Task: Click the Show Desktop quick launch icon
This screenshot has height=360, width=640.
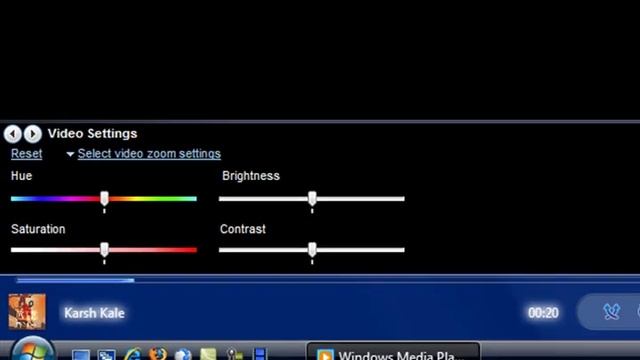Action: [81, 354]
